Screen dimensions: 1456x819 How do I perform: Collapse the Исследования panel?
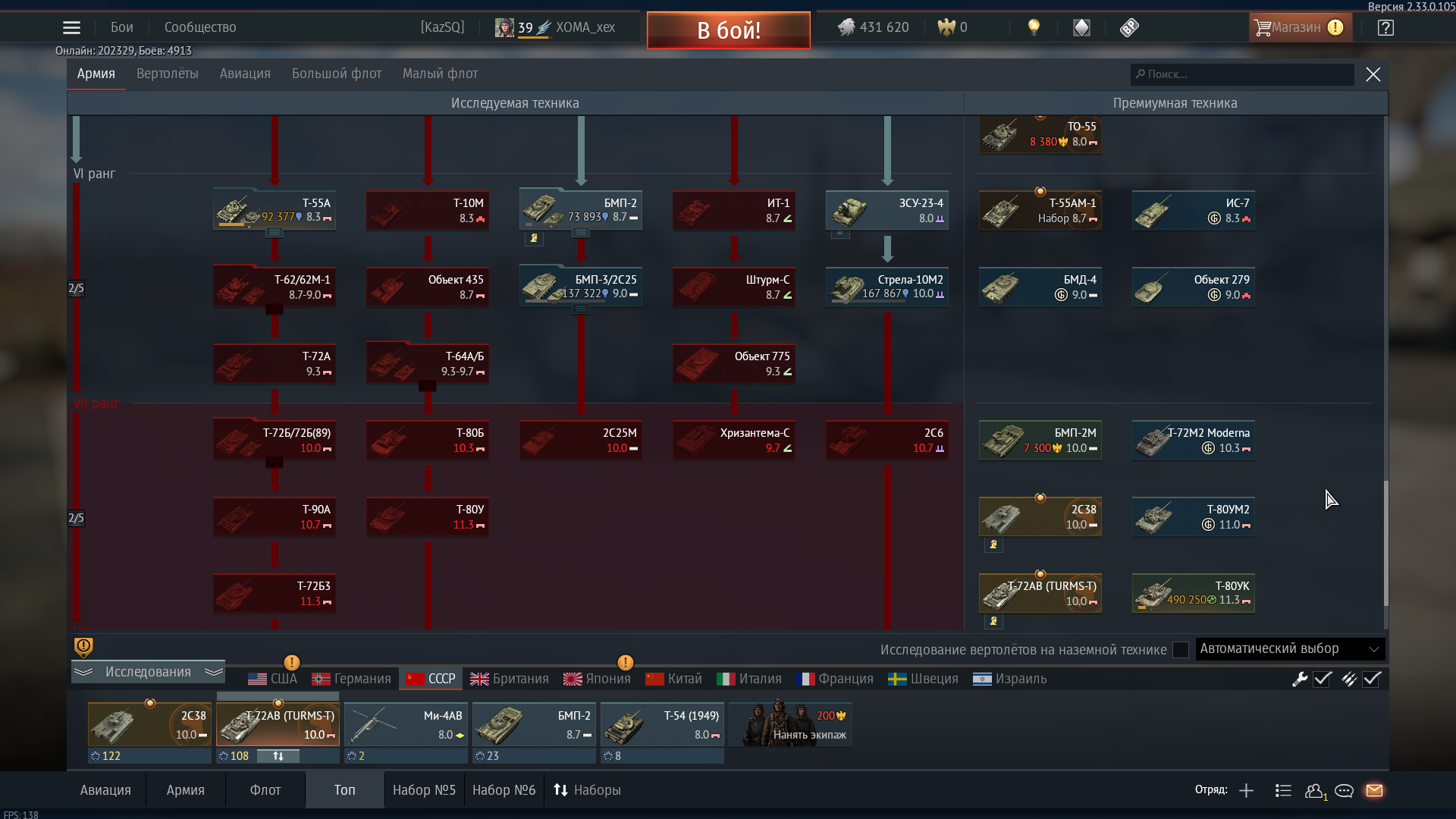tap(149, 672)
